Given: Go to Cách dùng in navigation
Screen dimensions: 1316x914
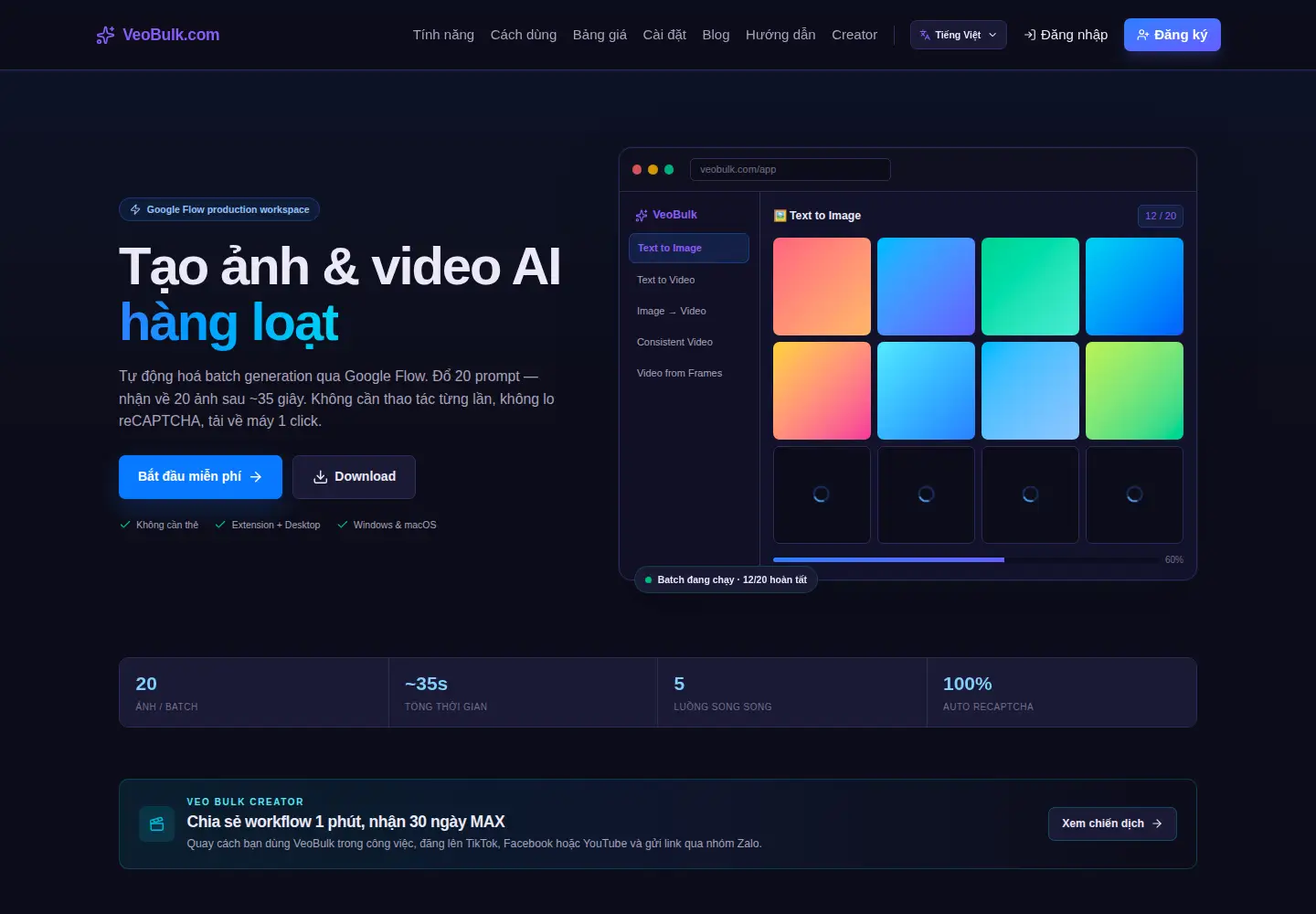Looking at the screenshot, I should click(x=524, y=35).
